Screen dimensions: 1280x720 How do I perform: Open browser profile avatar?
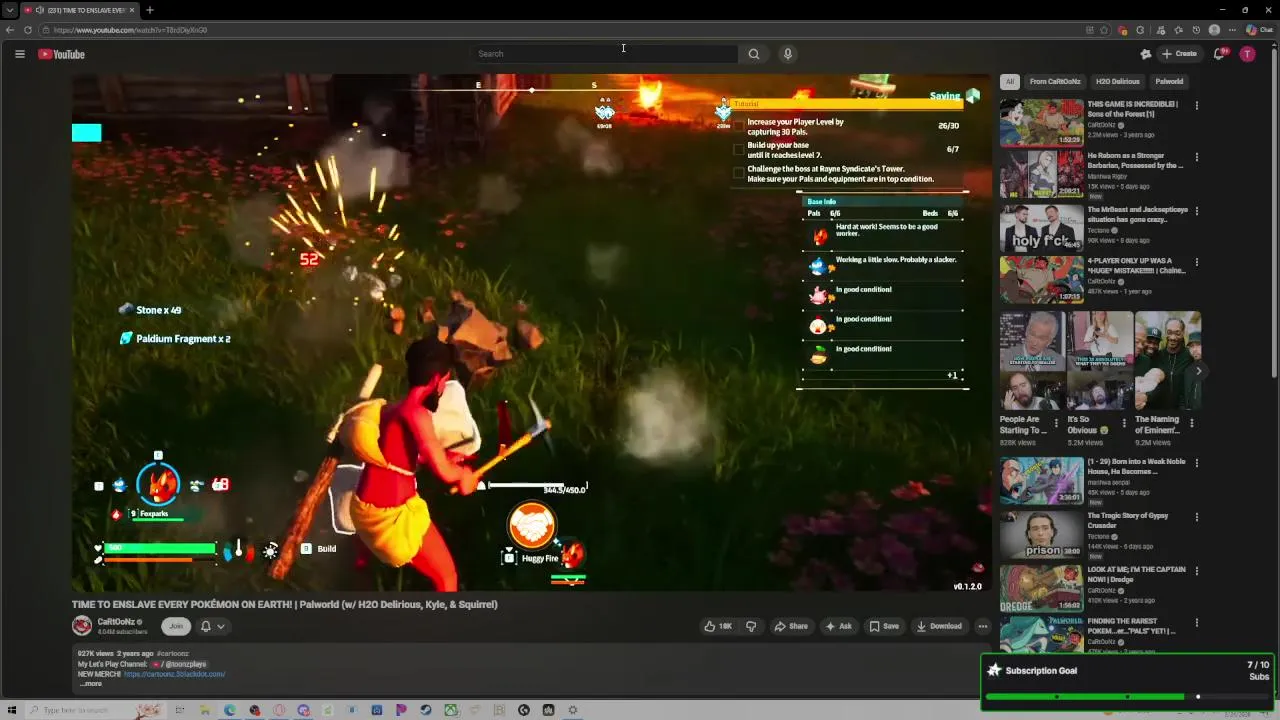coord(1214,30)
